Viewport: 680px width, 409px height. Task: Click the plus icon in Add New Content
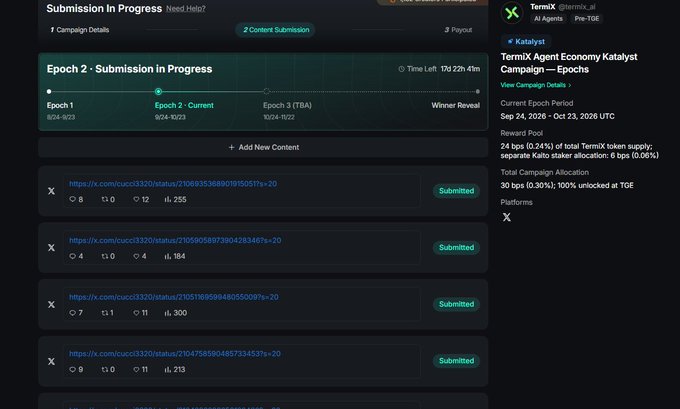click(232, 147)
